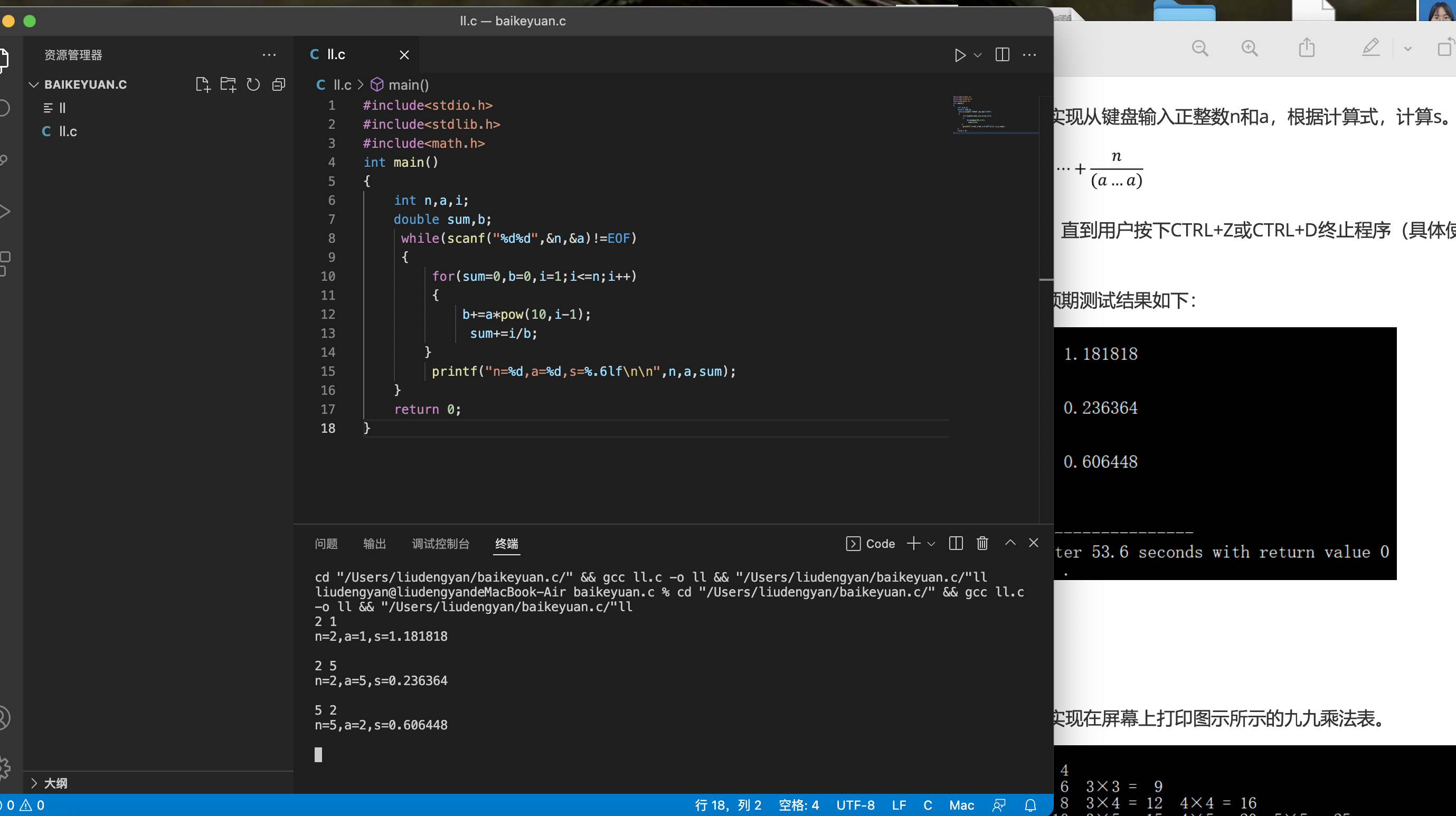Click UTF-8 encoding in status bar
Screen dimensions: 1456x816
point(855,805)
